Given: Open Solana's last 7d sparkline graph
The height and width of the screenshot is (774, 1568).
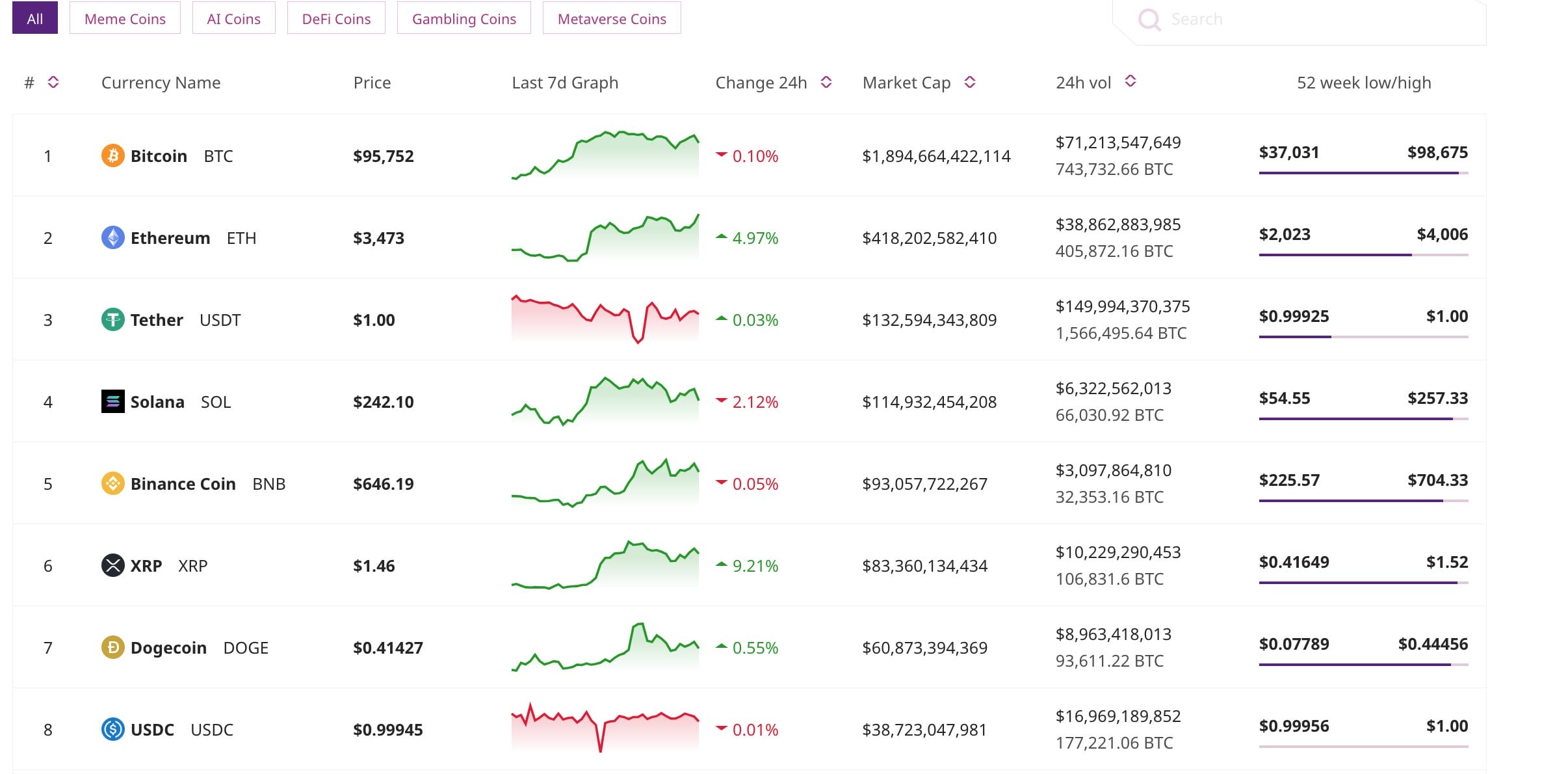Looking at the screenshot, I should 605,401.
